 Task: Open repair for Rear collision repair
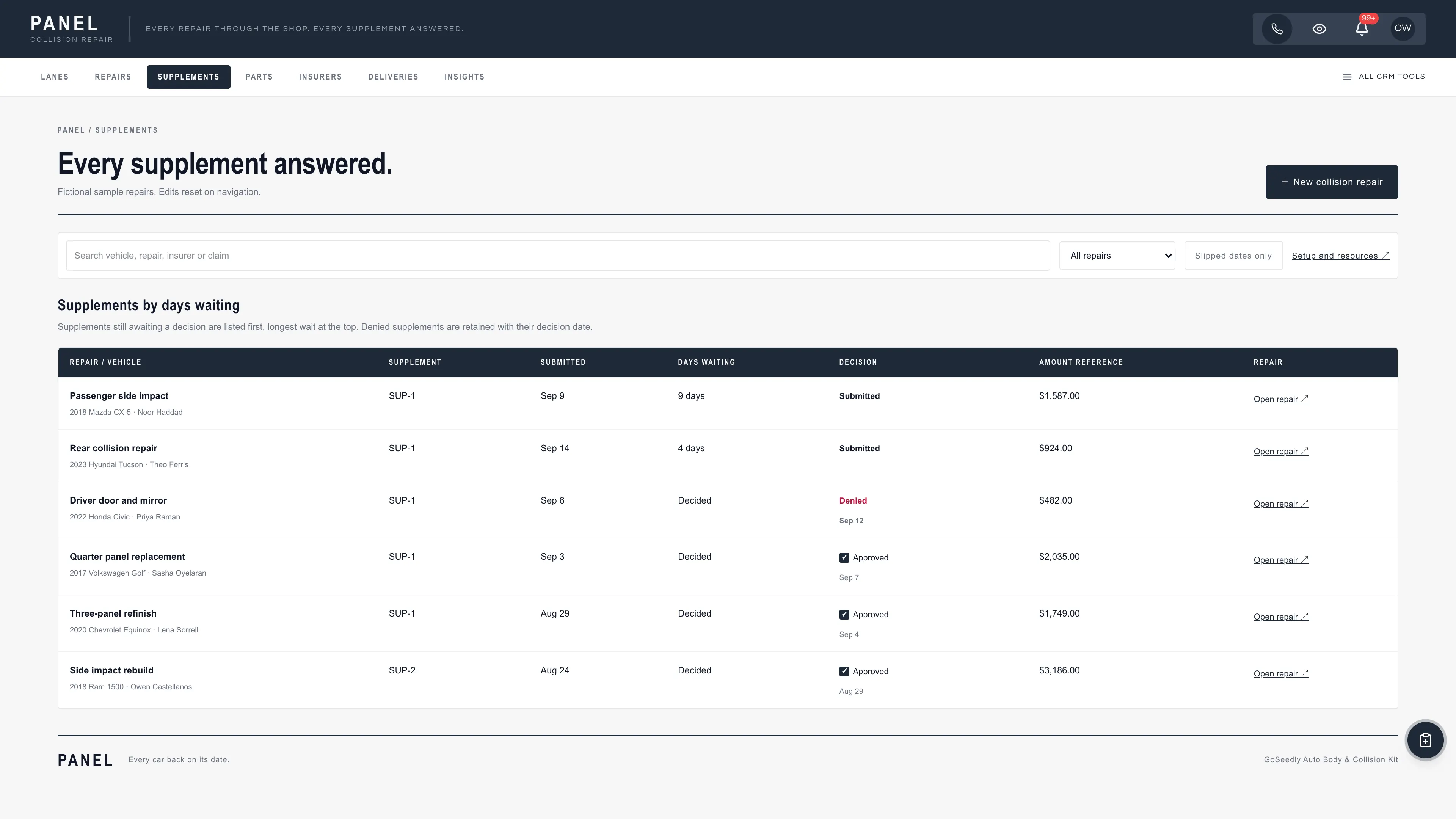pos(1281,452)
